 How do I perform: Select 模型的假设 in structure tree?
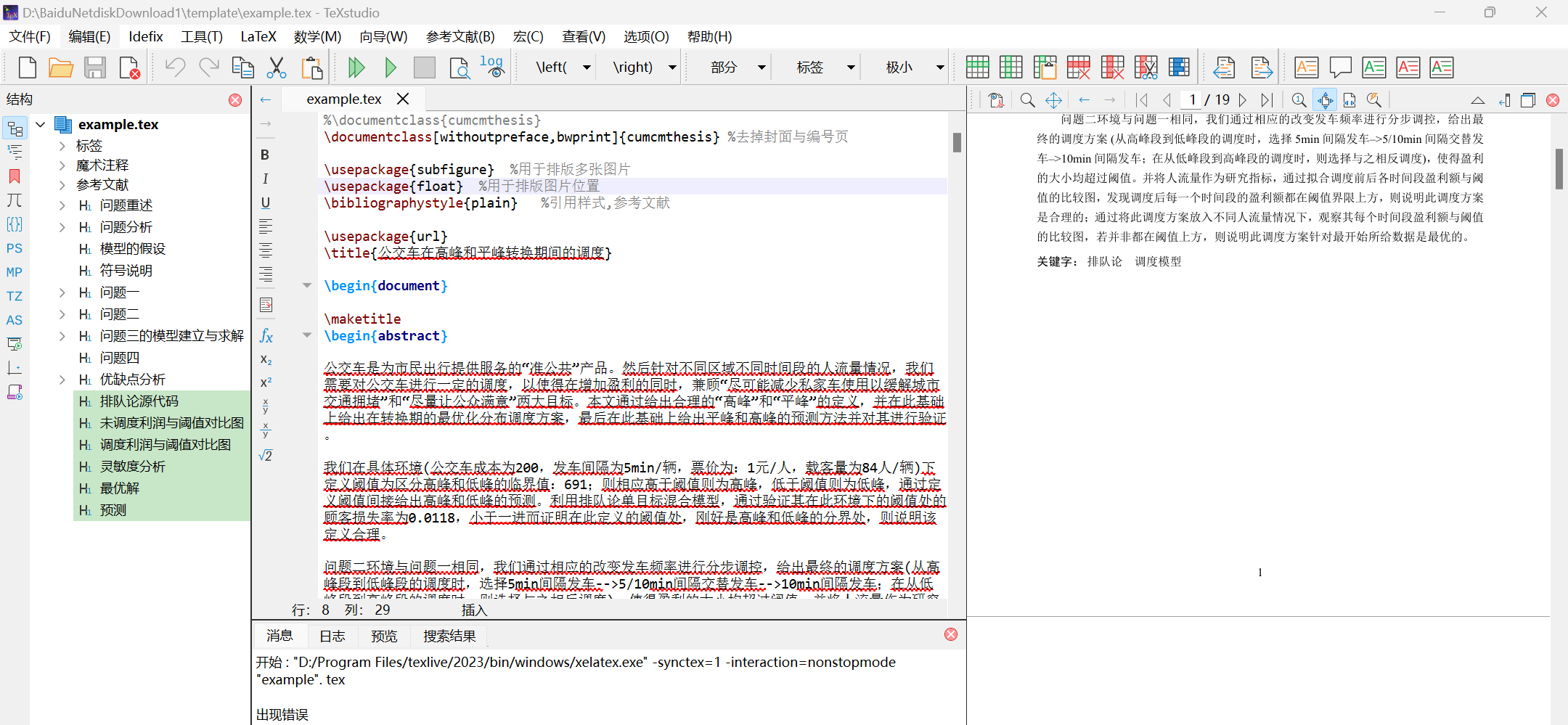[x=132, y=249]
